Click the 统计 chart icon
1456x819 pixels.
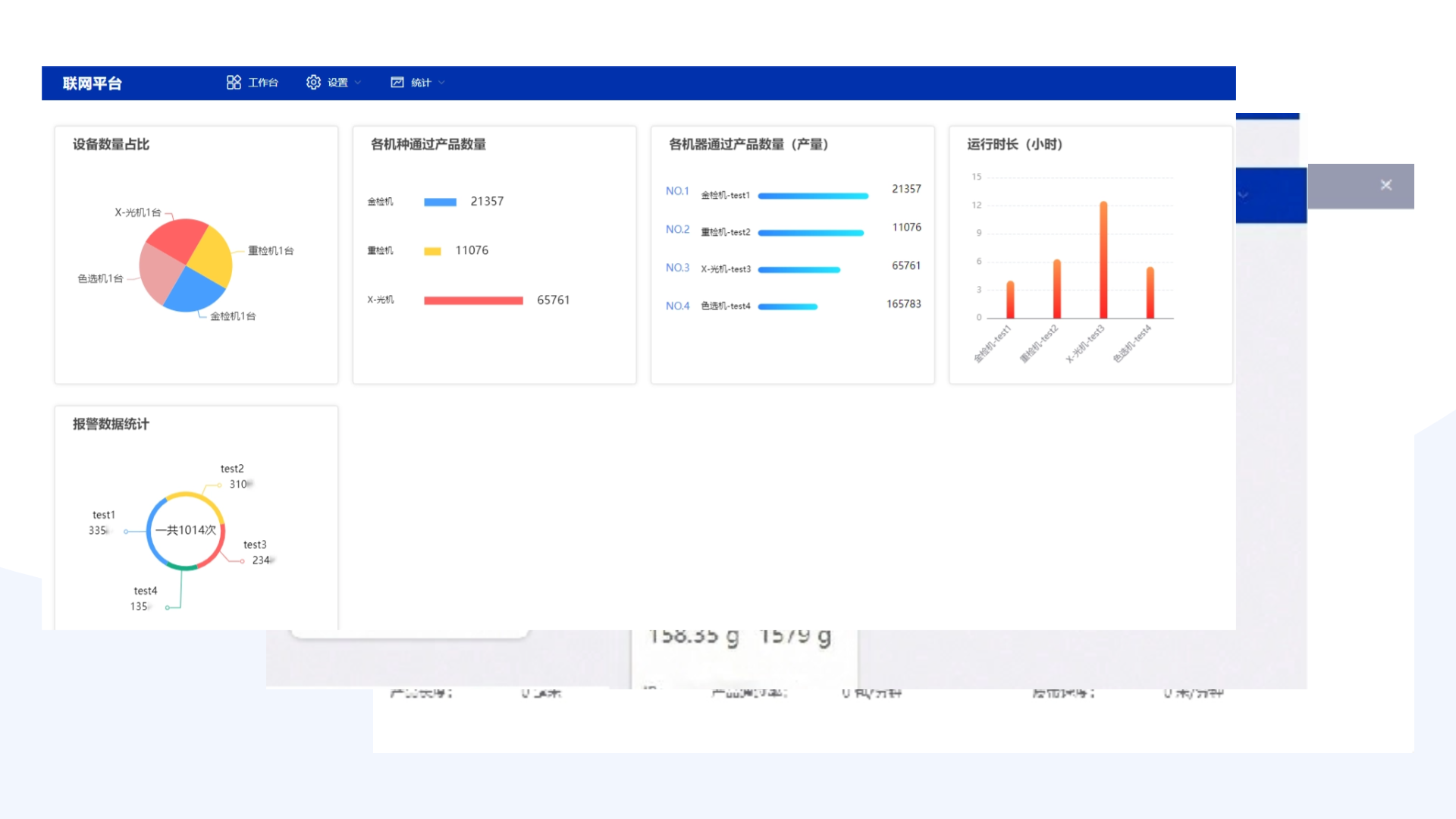397,82
